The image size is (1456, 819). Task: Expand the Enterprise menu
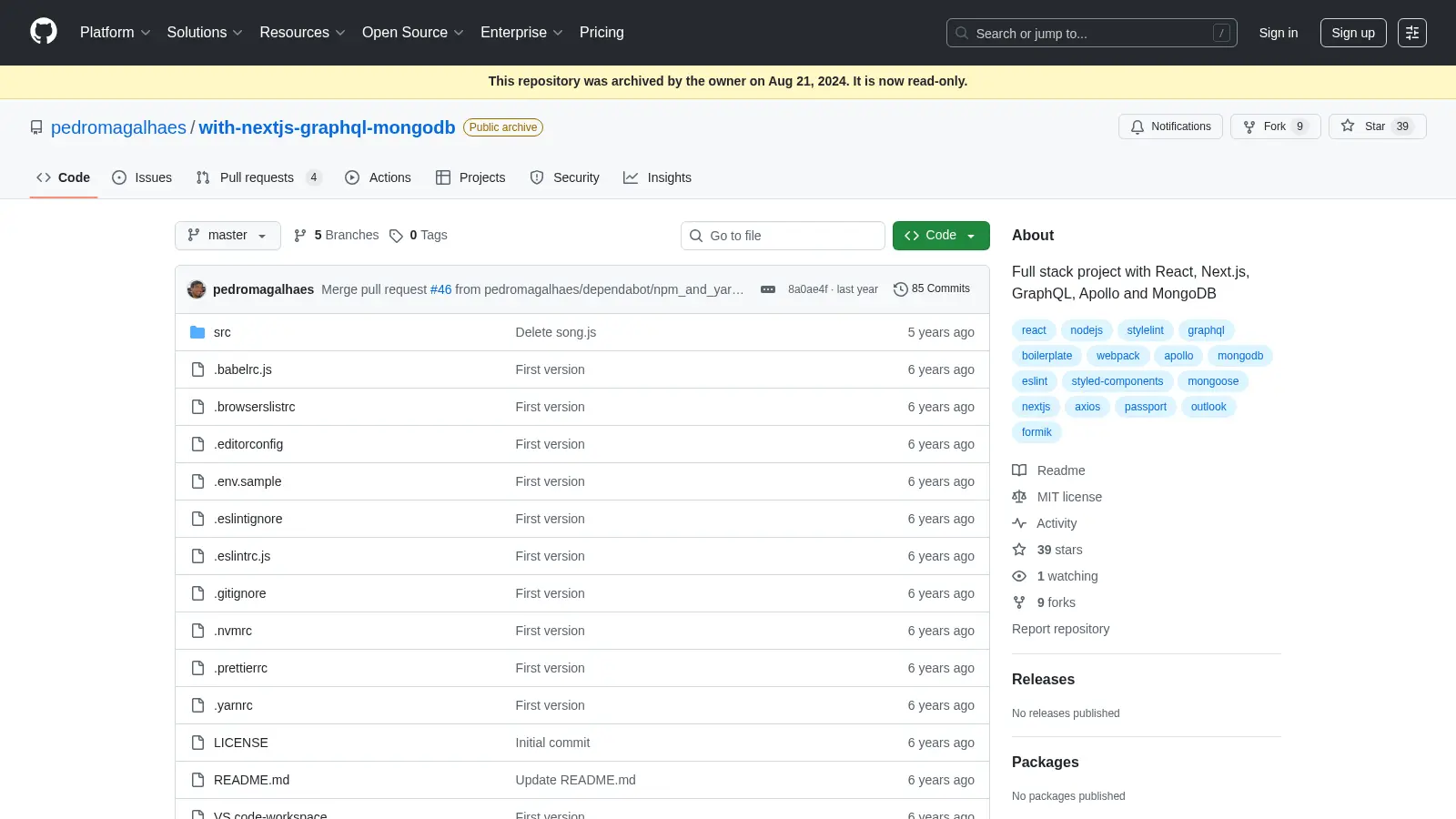click(521, 33)
